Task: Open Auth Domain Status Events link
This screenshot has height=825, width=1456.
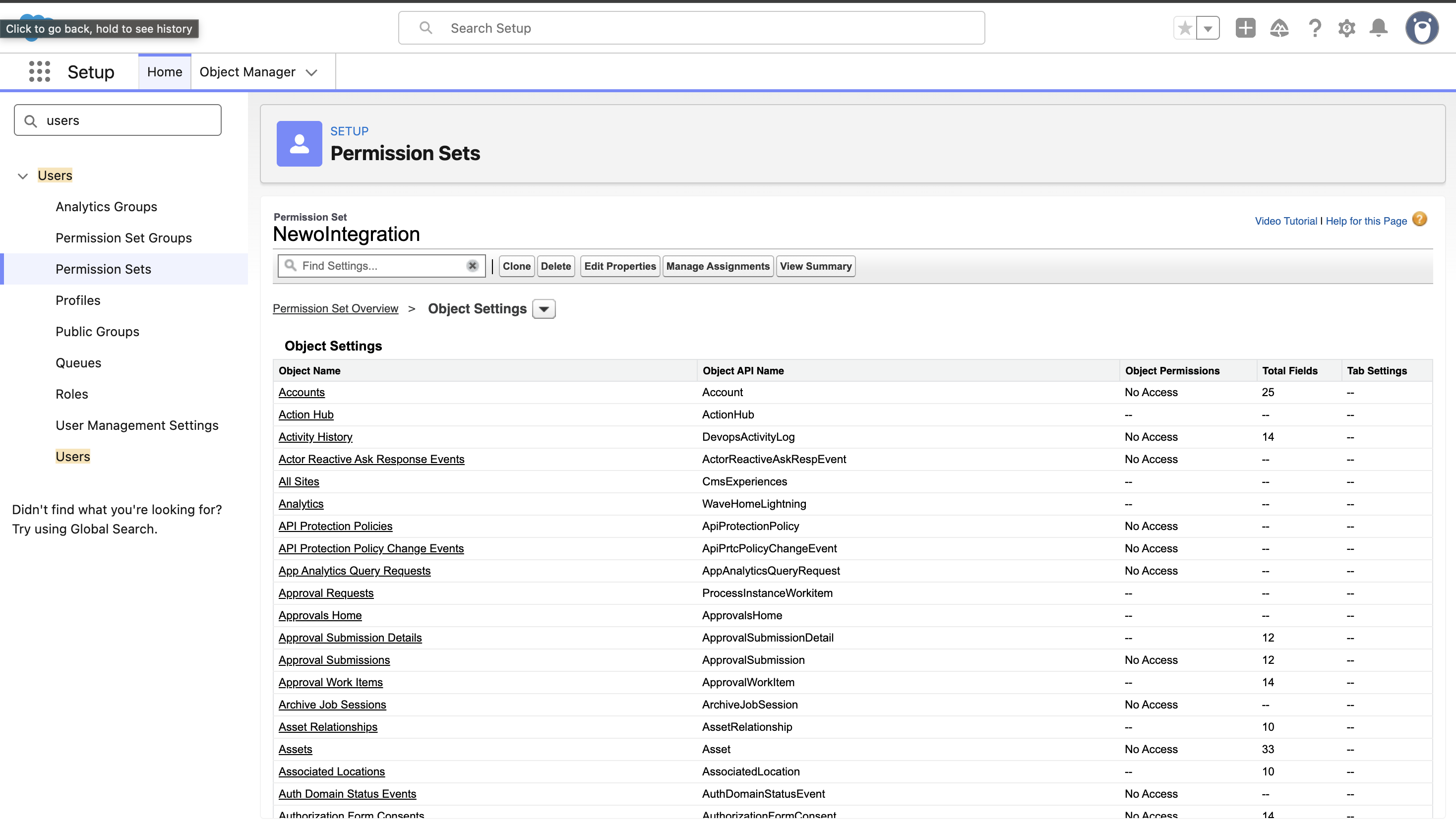Action: (x=347, y=793)
